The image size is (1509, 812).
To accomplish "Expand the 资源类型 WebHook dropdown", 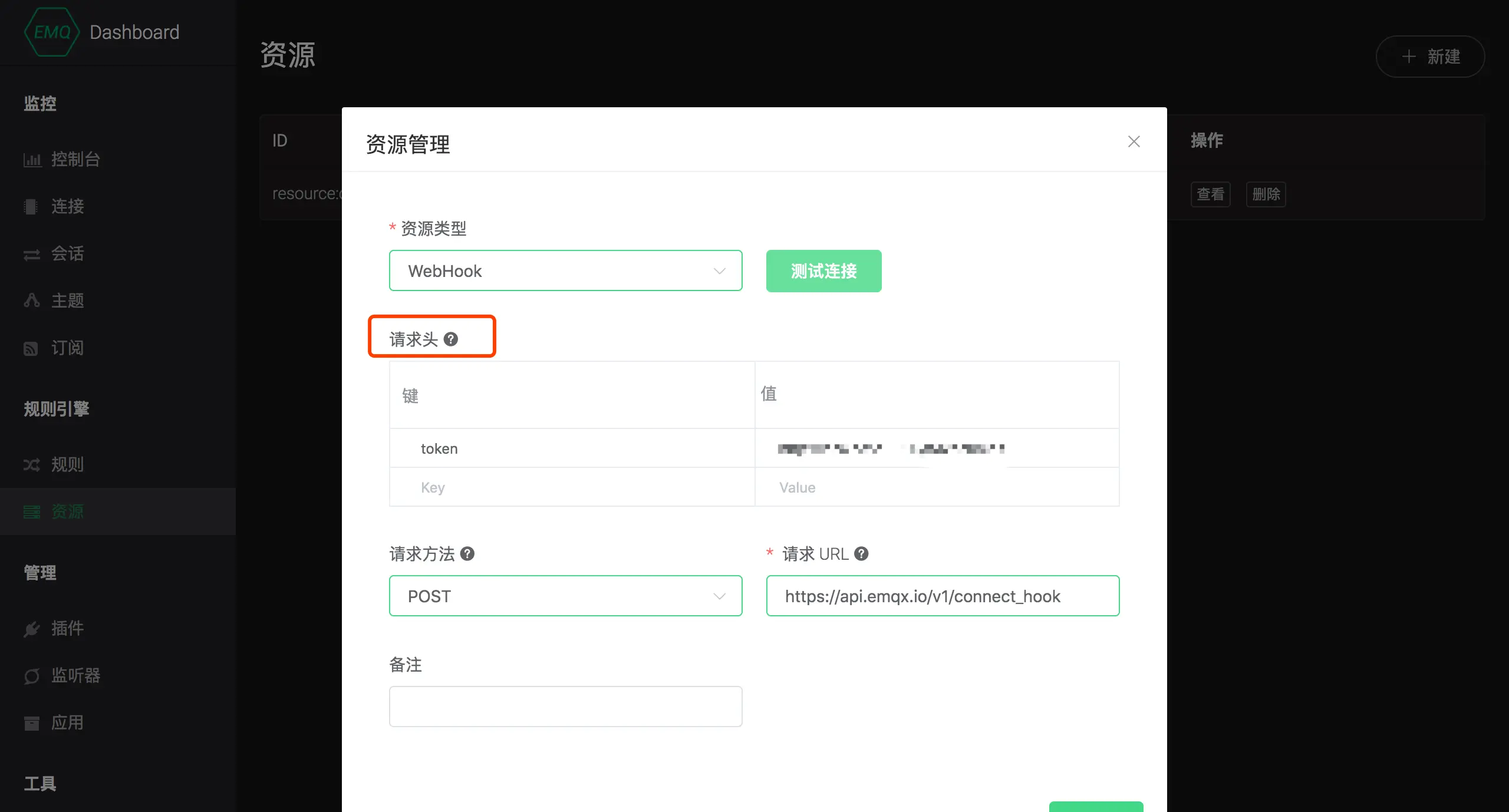I will (x=565, y=270).
